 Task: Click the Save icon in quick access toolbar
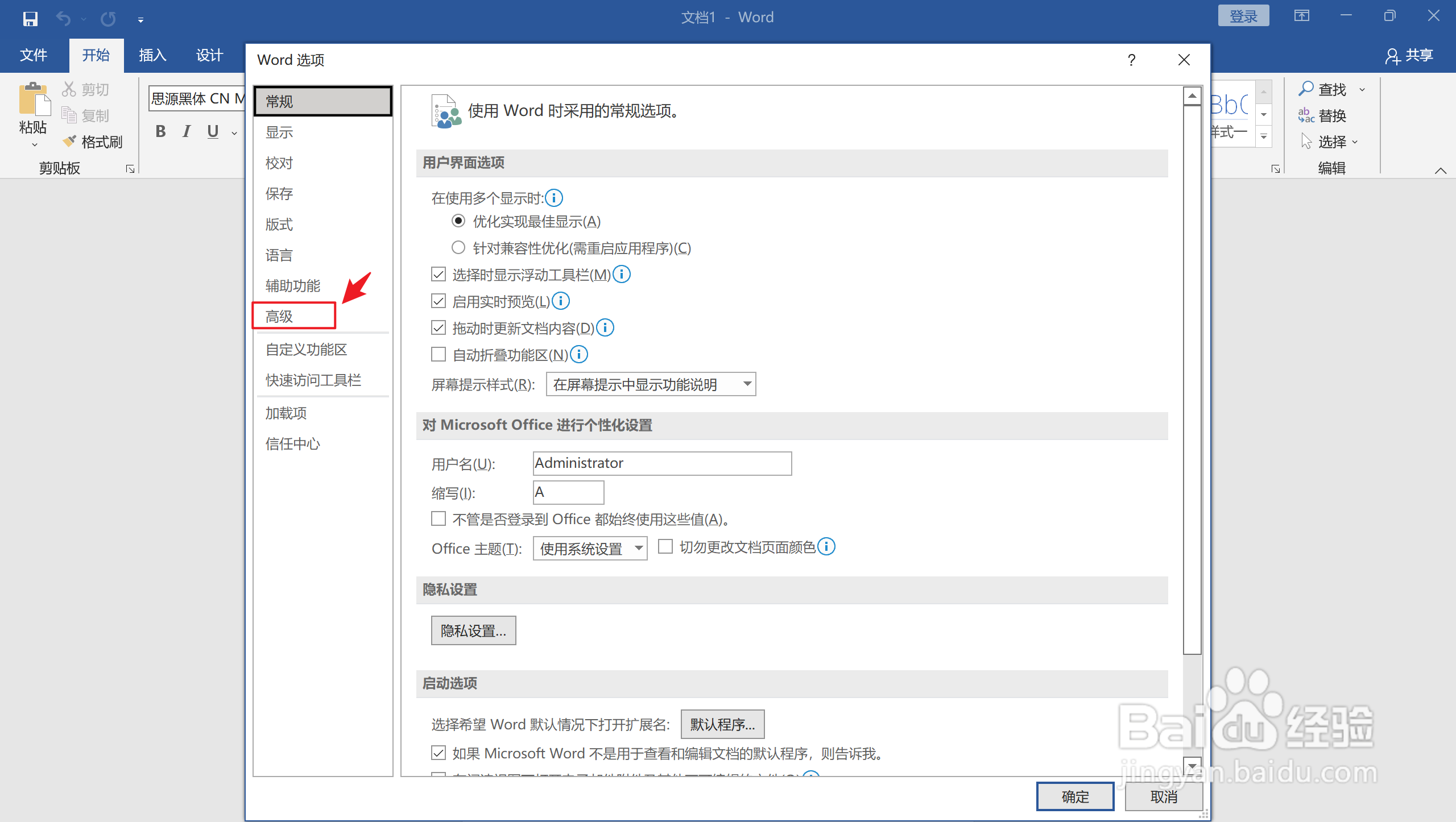click(x=30, y=19)
